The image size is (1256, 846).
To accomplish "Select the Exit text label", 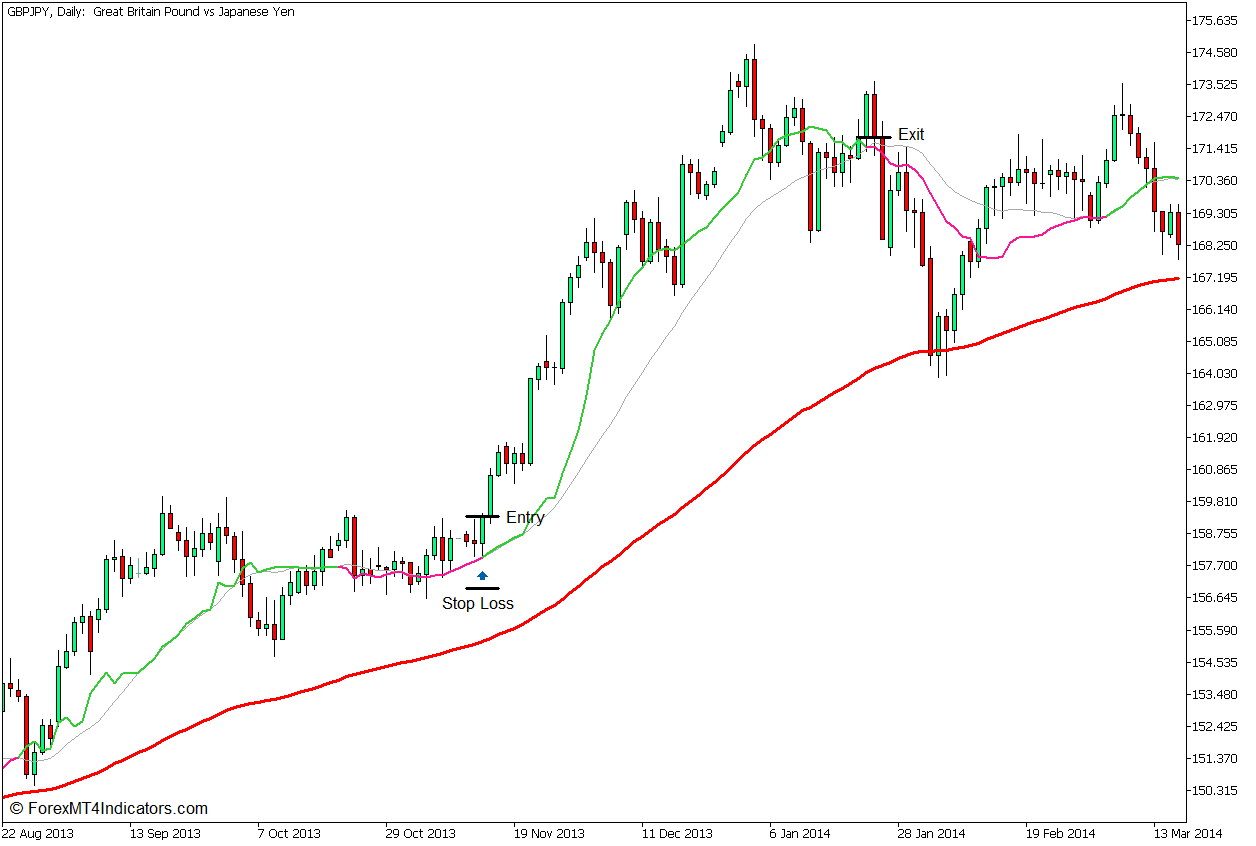I will pyautogui.click(x=911, y=134).
